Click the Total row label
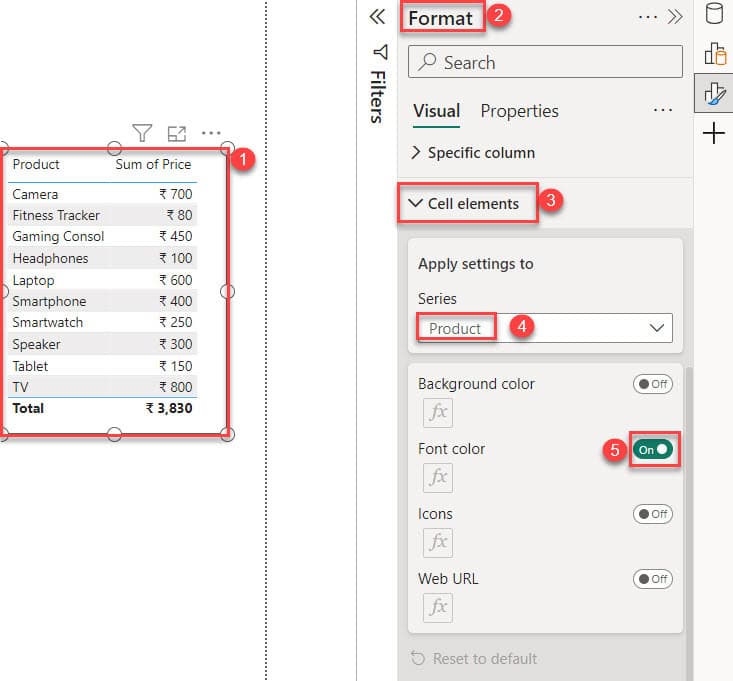Screen dimensions: 733x681 (28, 408)
